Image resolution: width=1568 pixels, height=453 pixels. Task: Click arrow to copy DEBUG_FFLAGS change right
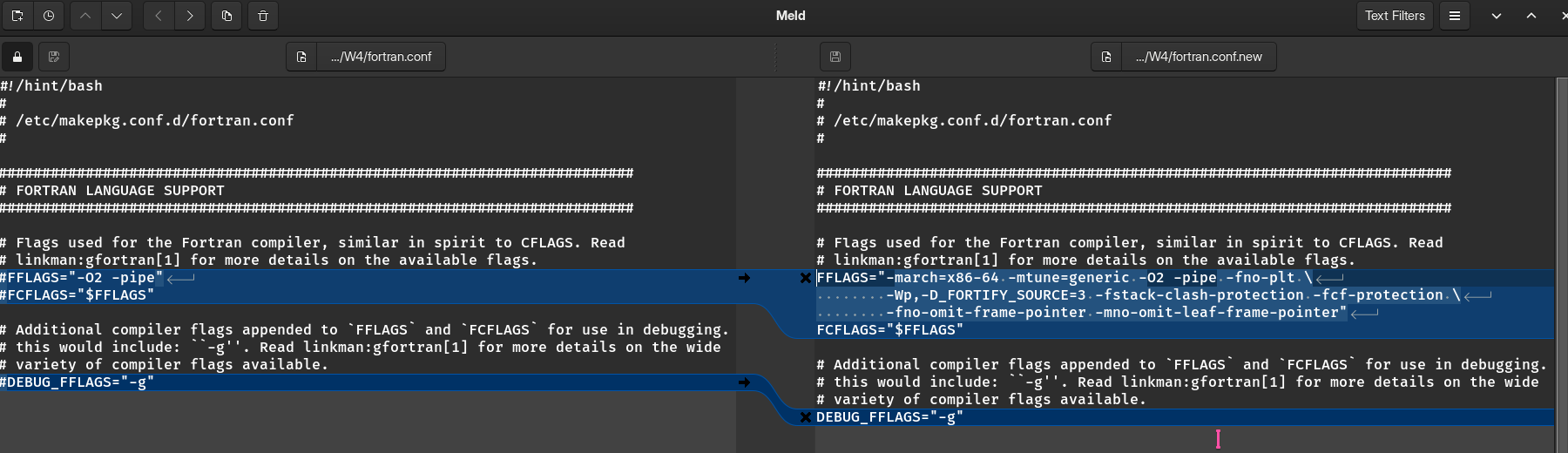pos(744,382)
